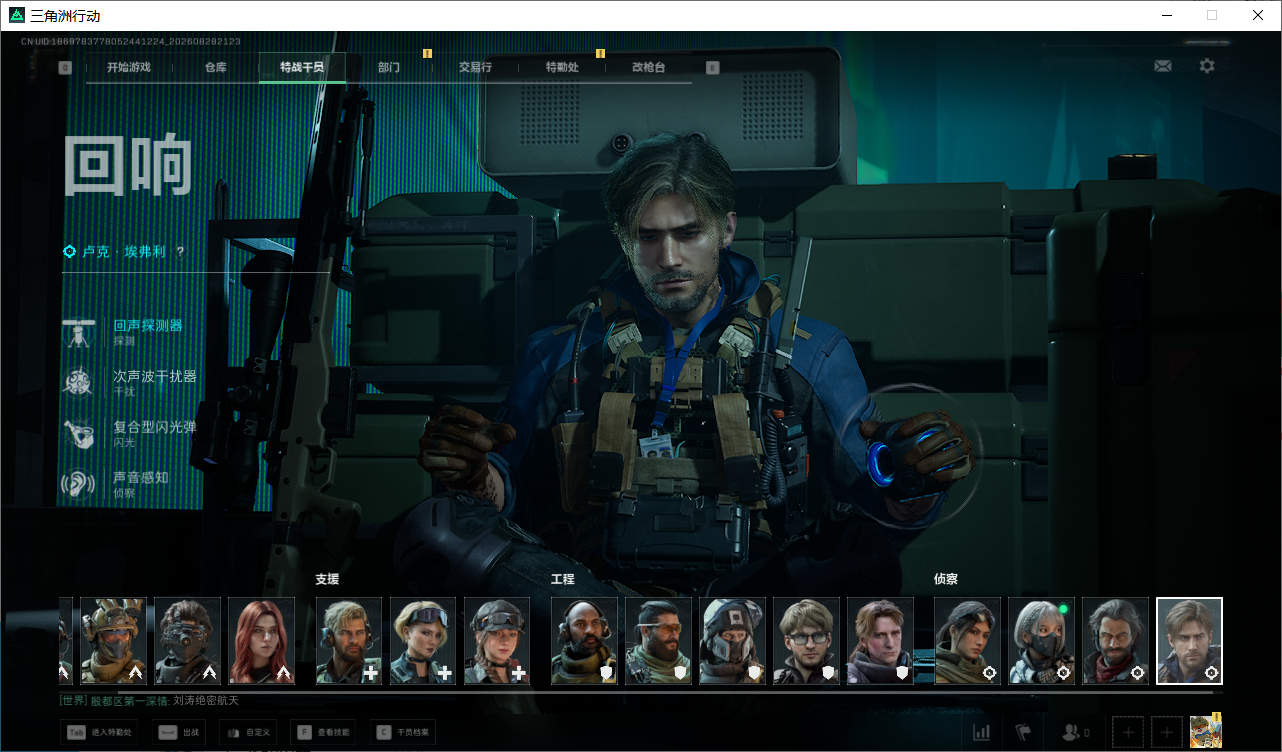Select the 声音感知 skill

pos(116,484)
